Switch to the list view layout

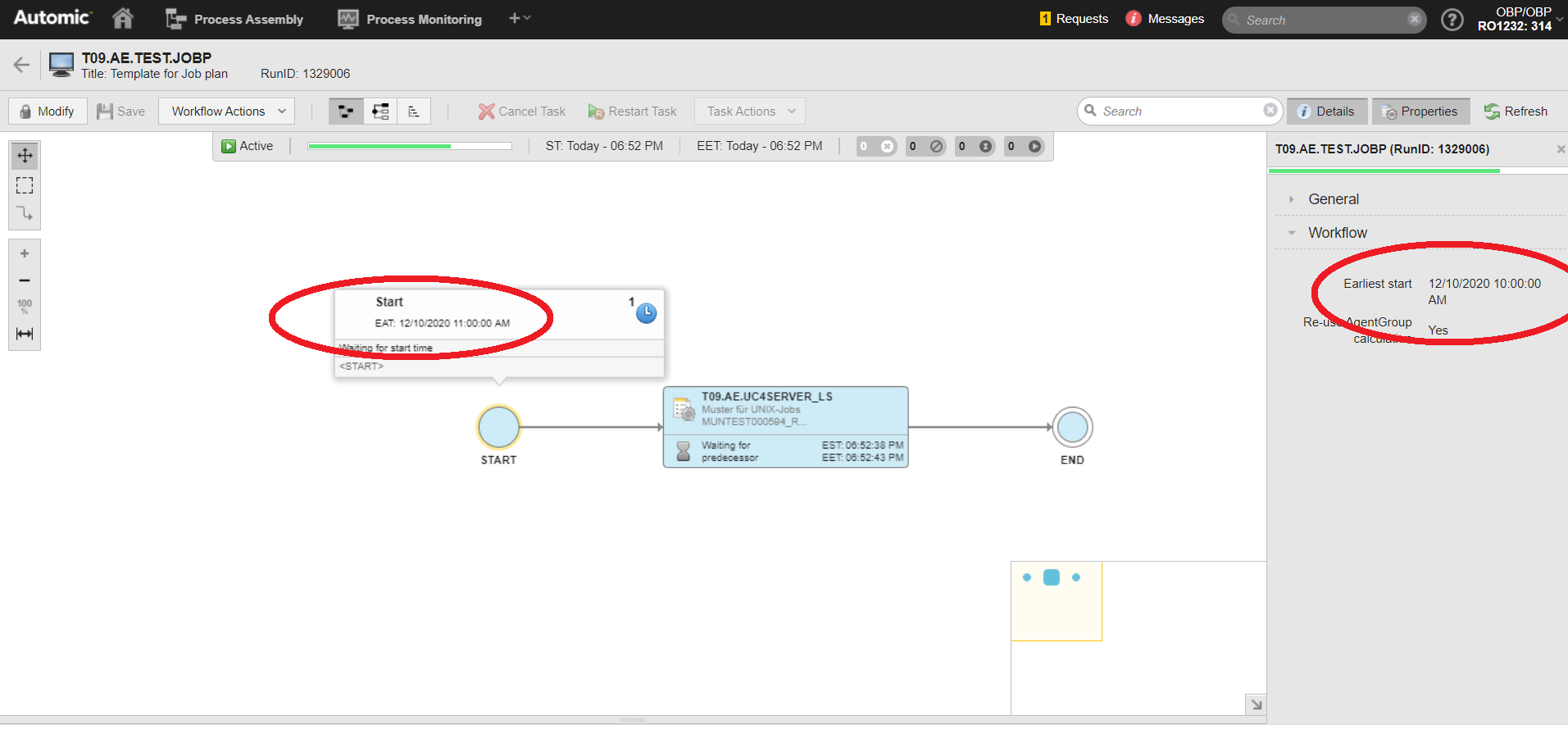coord(414,112)
